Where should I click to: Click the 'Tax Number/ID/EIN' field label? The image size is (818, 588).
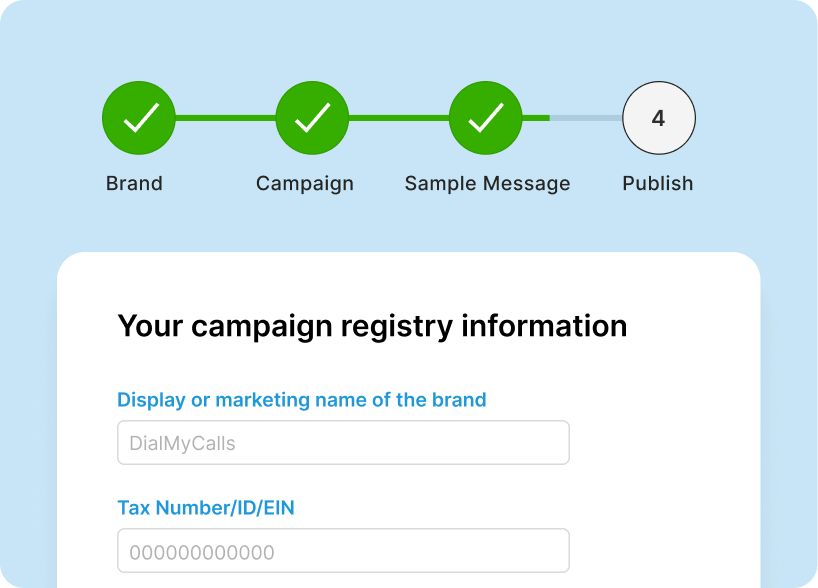206,508
